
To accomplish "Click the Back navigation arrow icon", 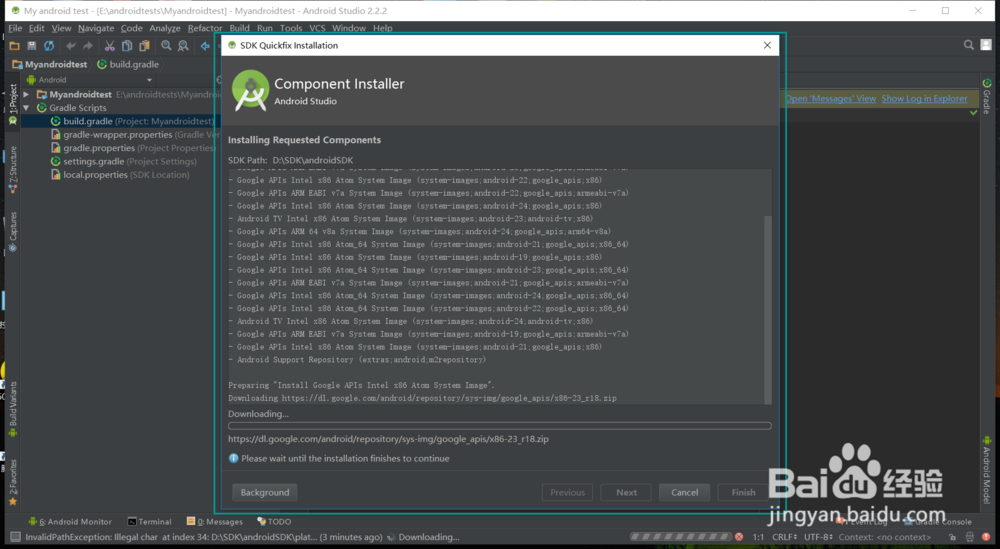I will 205,46.
